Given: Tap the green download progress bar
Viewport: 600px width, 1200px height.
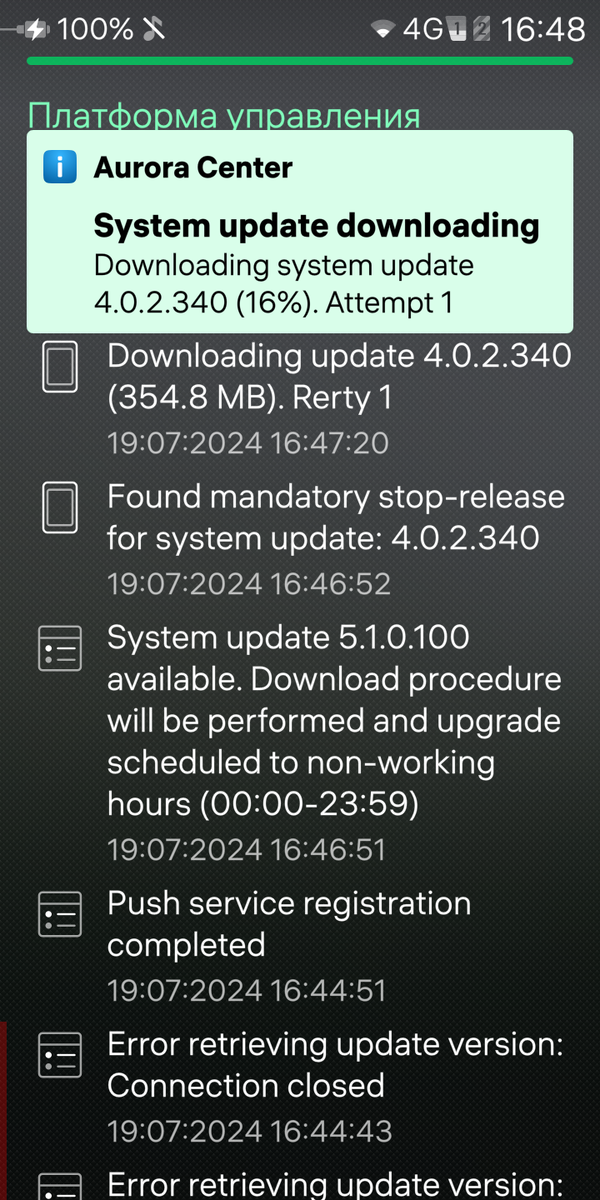Looking at the screenshot, I should tap(300, 61).
